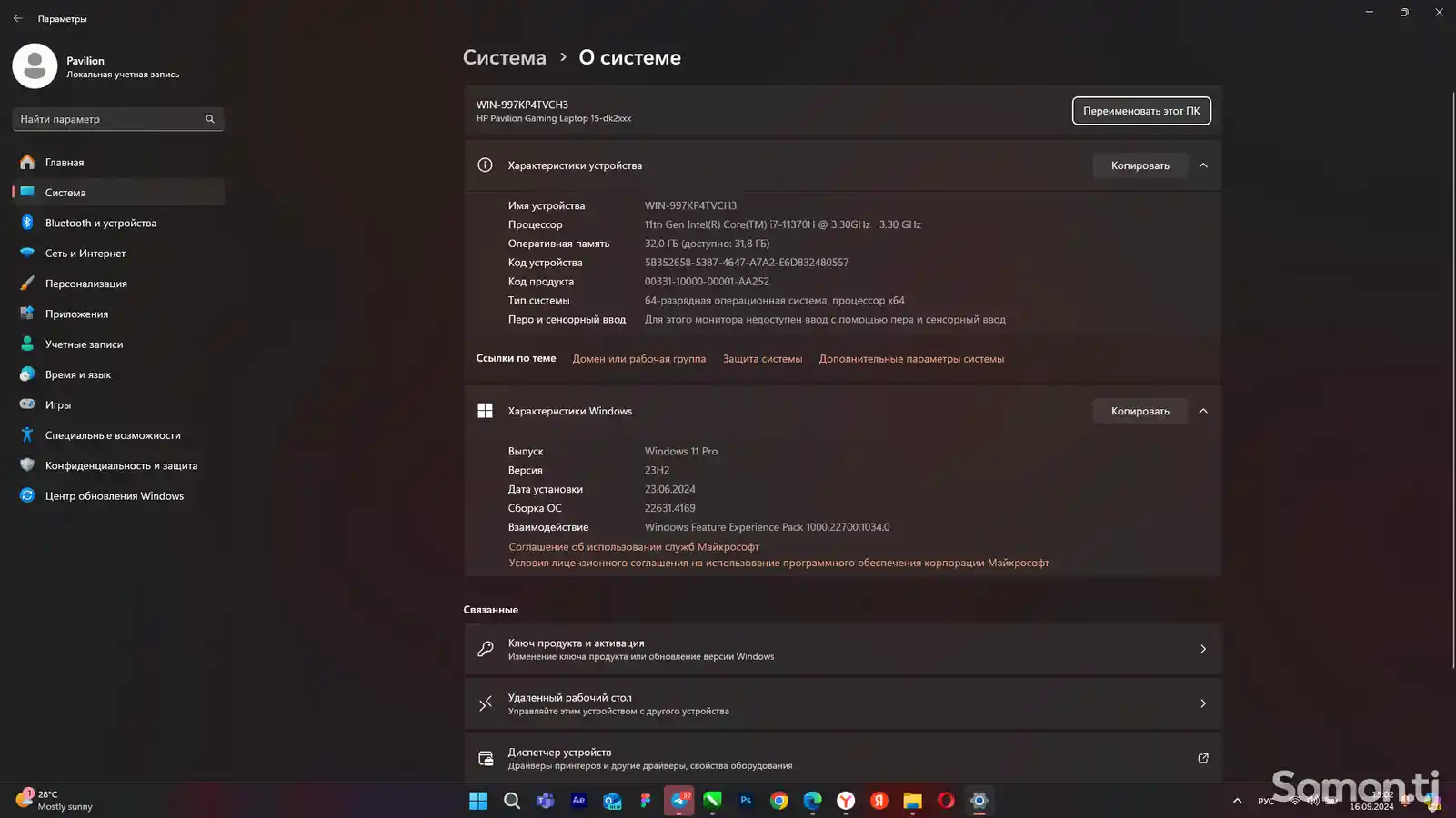
Task: Open Microsoft Teams from taskbar
Action: [545, 801]
